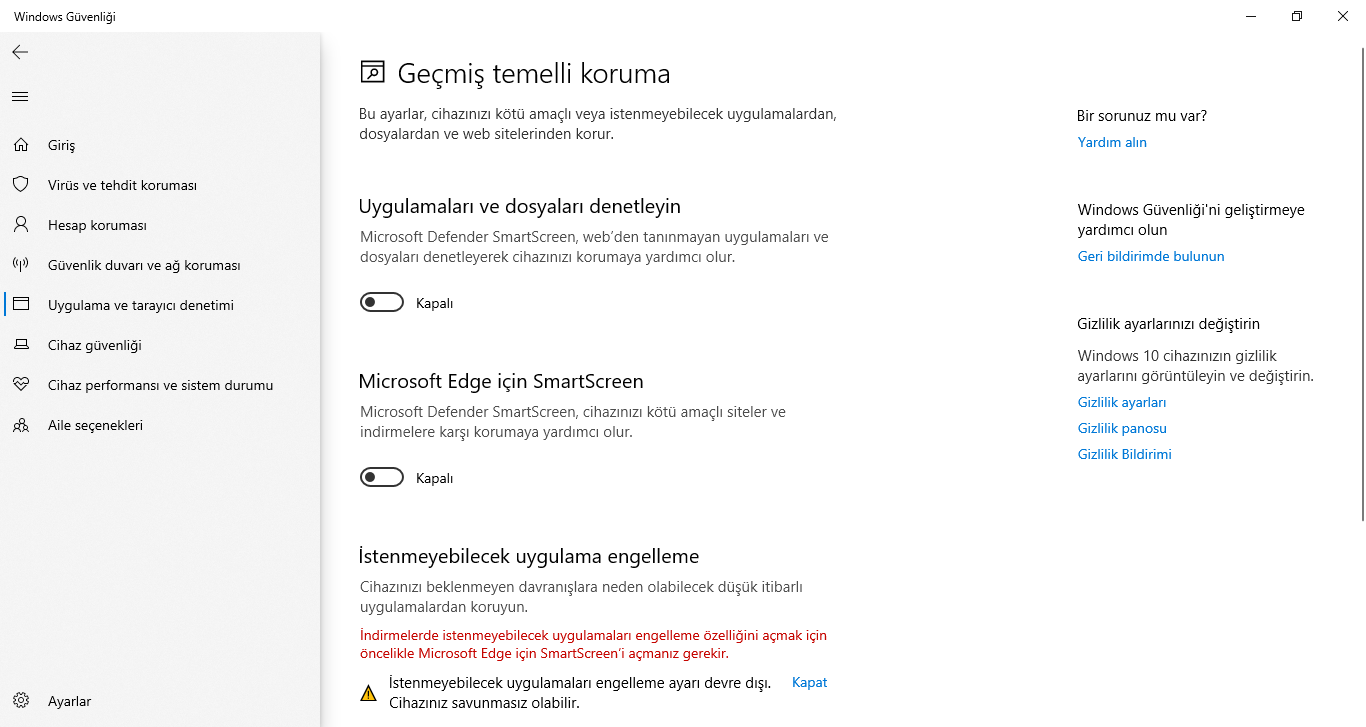This screenshot has height=727, width=1366.
Task: Click the back arrow icon
Action: [20, 52]
